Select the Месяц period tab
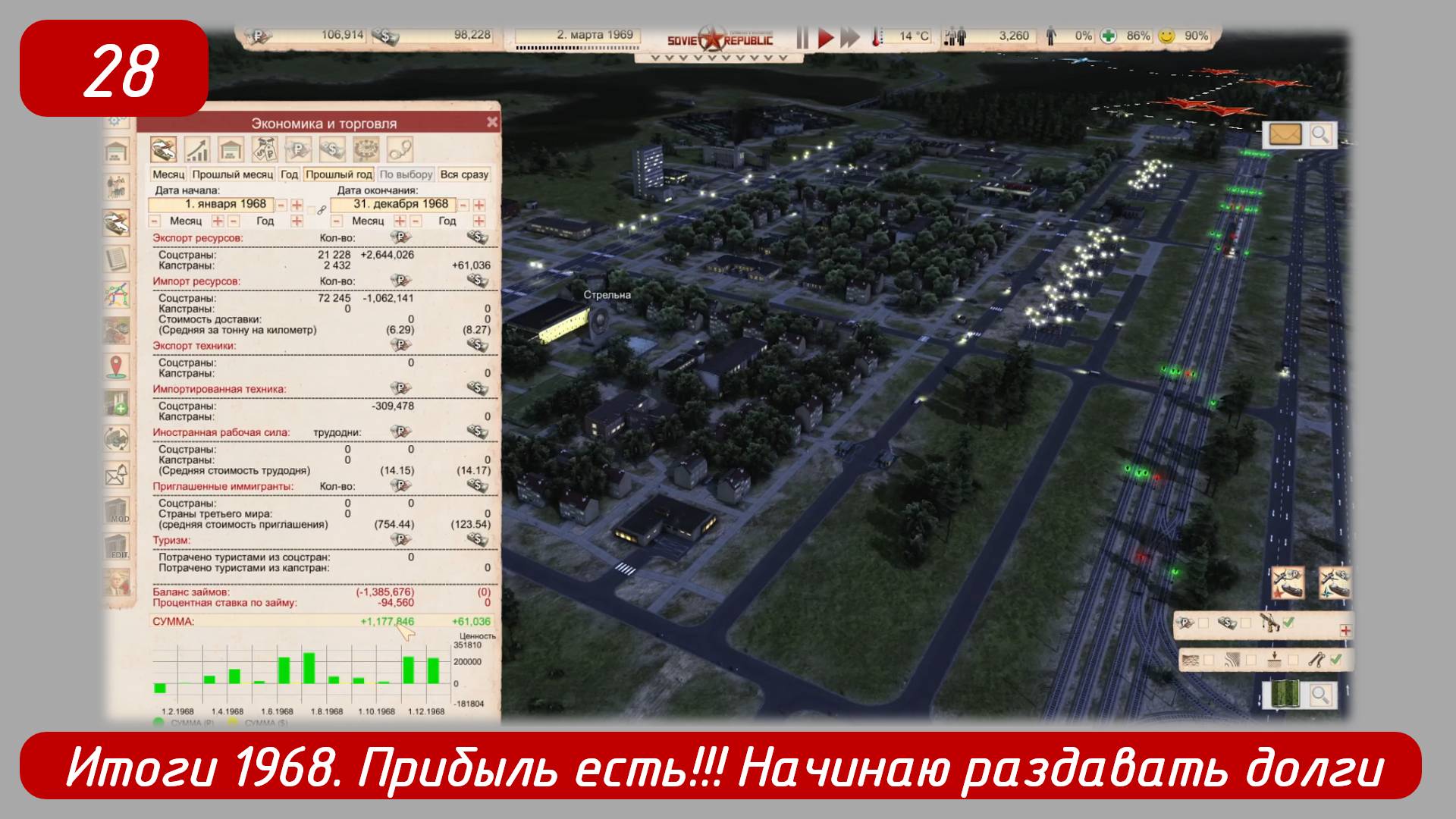Screen dimensions: 1456x819 point(168,174)
